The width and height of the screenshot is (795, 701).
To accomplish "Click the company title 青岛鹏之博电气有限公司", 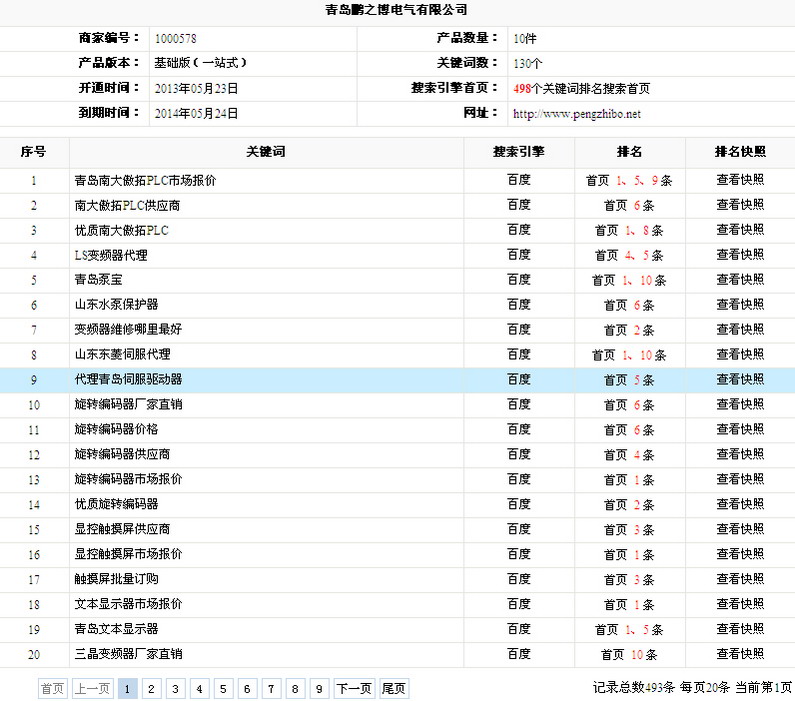I will (396, 9).
